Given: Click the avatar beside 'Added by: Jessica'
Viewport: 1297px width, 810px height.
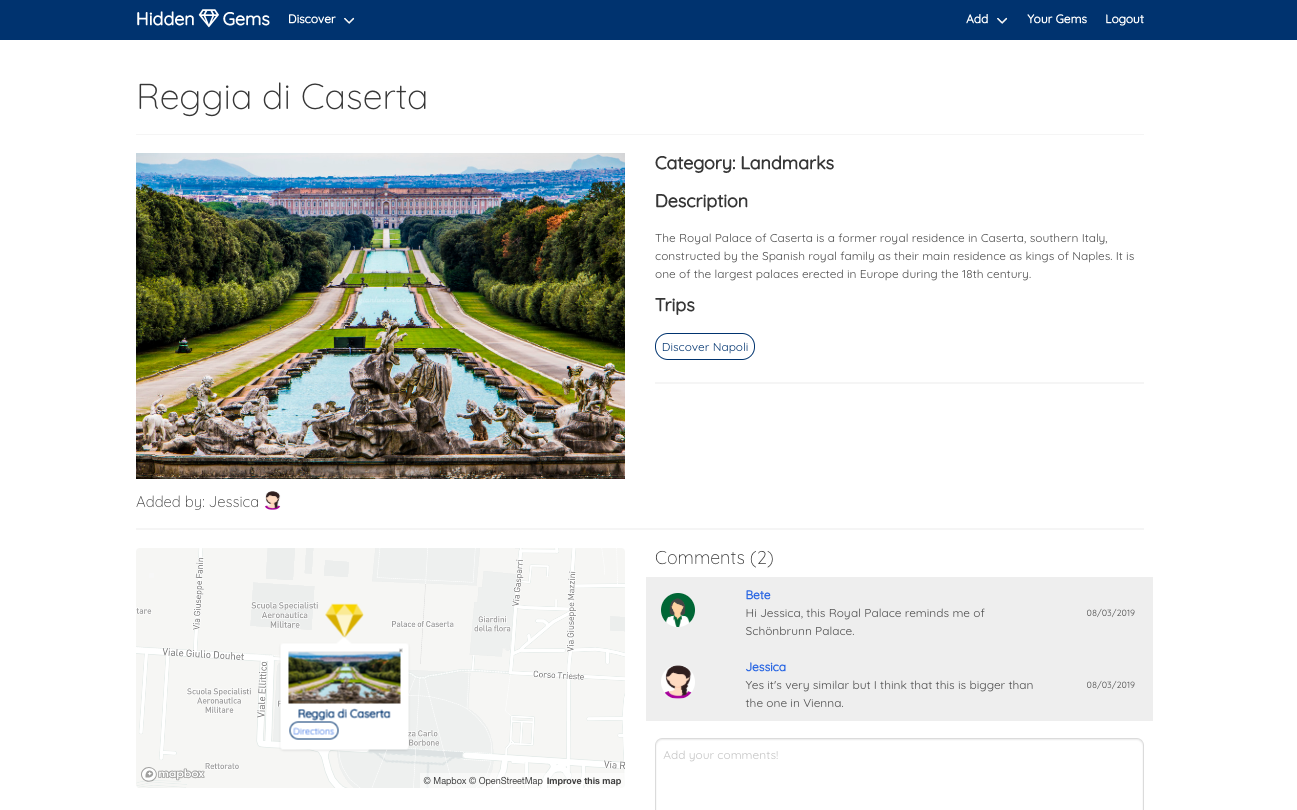Looking at the screenshot, I should click(272, 500).
